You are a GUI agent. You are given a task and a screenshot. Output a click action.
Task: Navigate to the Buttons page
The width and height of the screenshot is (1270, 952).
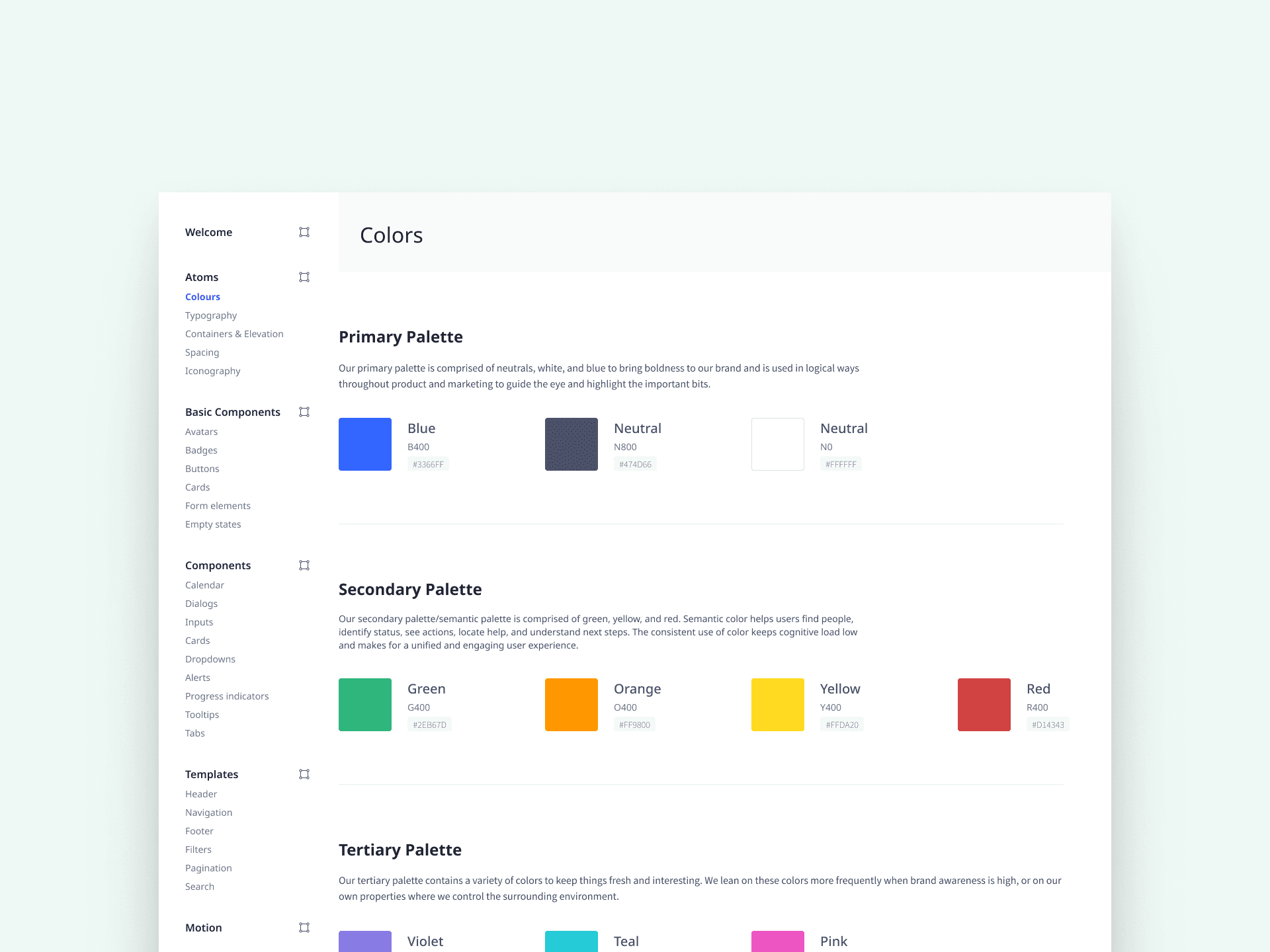point(202,468)
